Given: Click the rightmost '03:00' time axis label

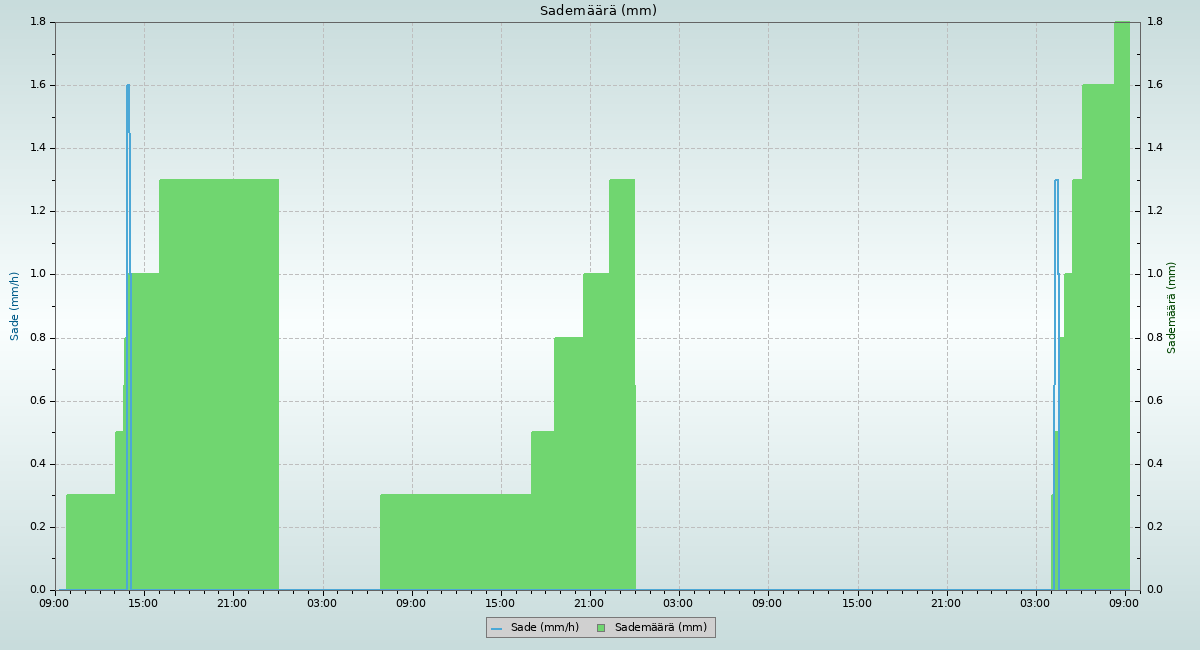Looking at the screenshot, I should [1036, 603].
